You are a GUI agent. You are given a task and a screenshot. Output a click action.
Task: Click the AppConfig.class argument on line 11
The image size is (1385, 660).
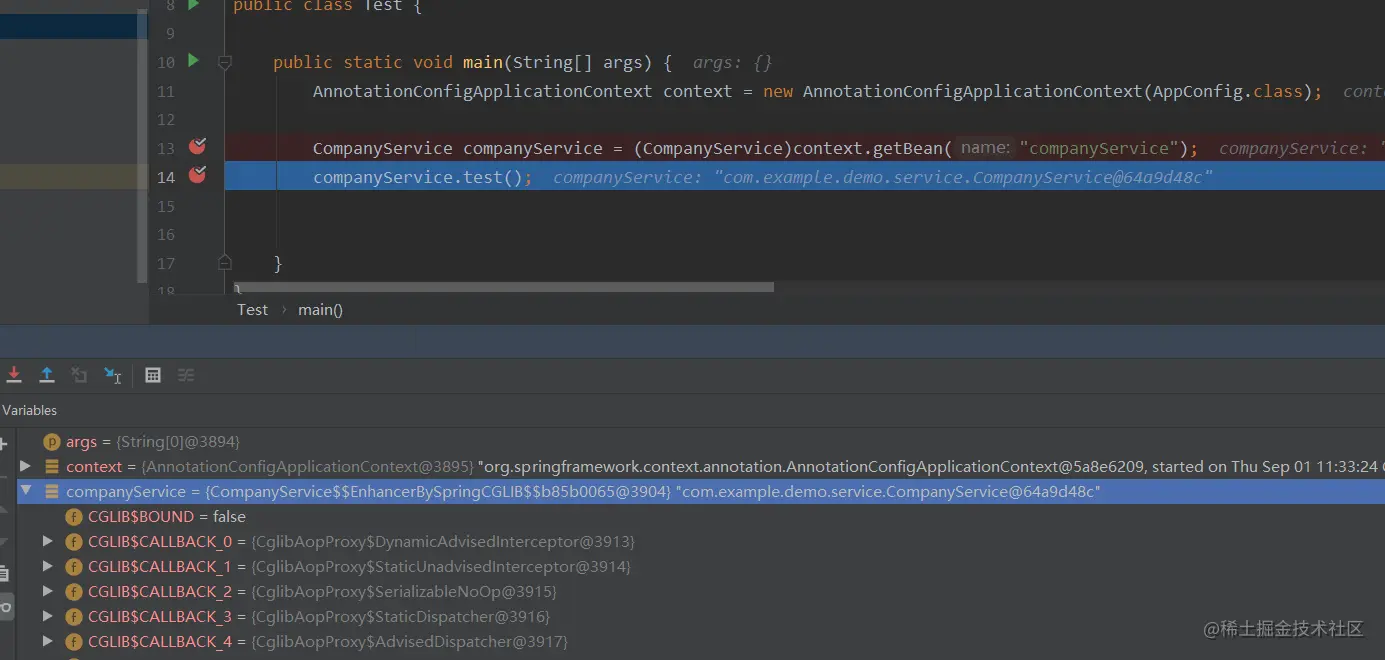[1228, 91]
